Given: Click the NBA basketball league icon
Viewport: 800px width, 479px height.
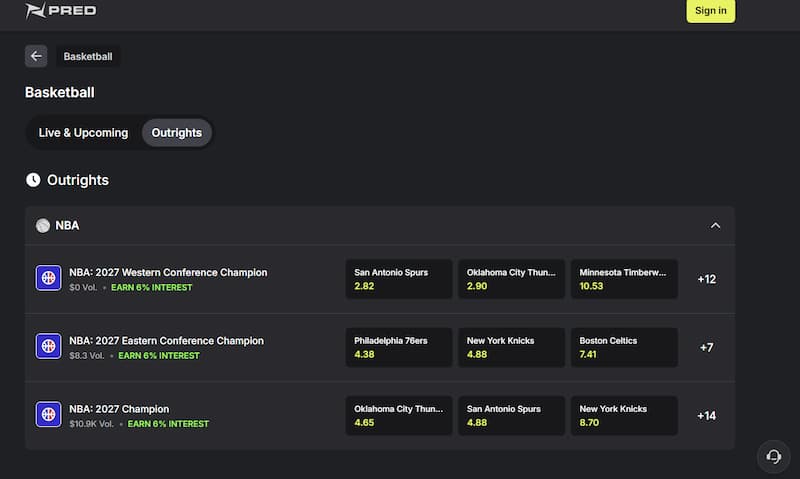Looking at the screenshot, I should [43, 225].
